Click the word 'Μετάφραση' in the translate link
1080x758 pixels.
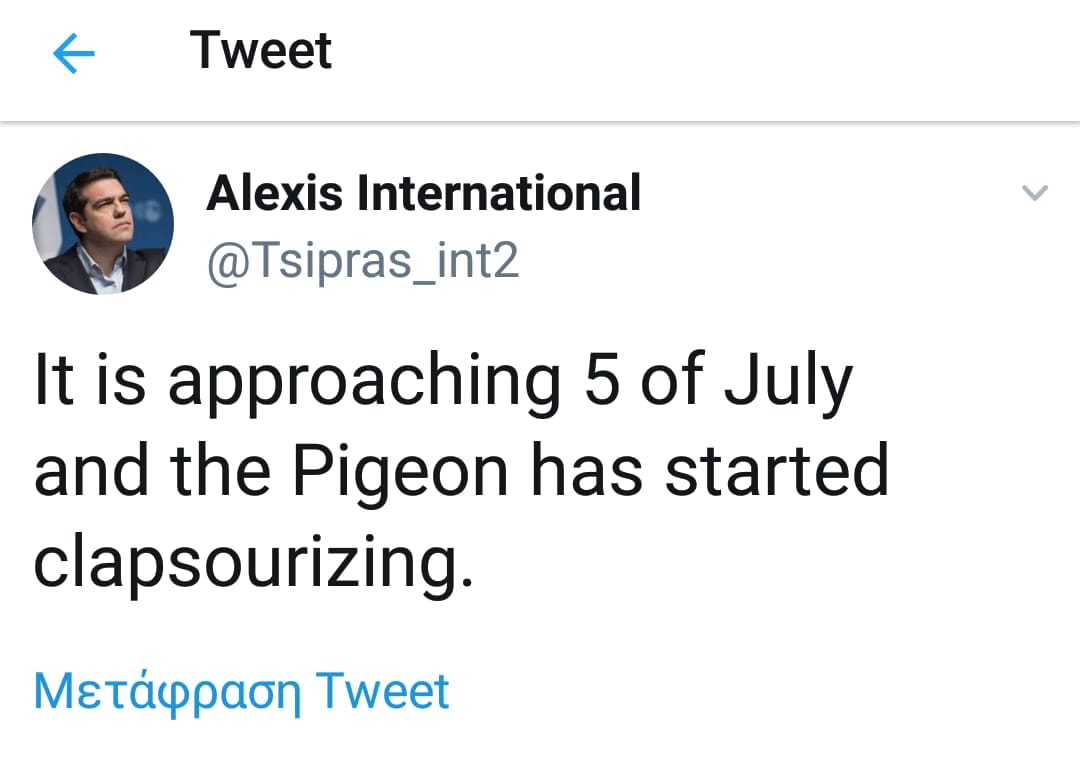pos(167,692)
